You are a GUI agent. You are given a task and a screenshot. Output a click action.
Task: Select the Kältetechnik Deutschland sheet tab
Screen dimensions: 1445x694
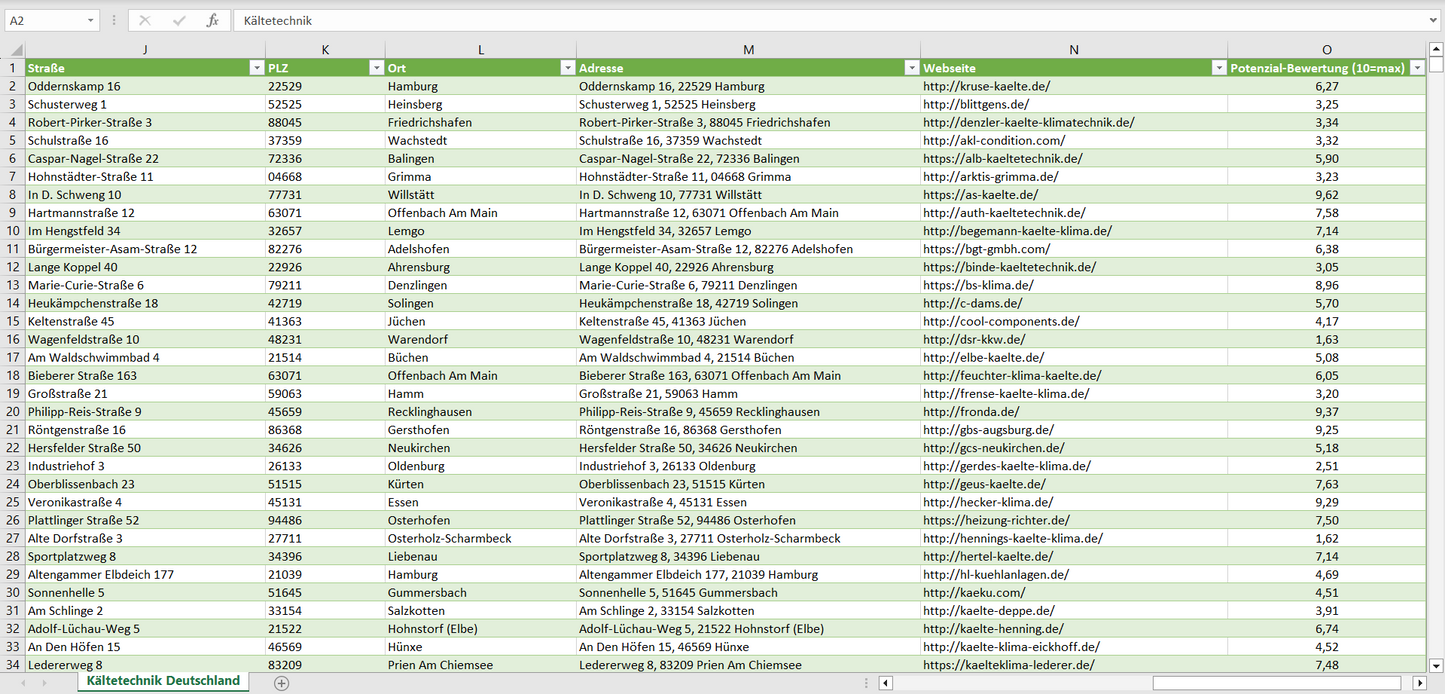[163, 681]
